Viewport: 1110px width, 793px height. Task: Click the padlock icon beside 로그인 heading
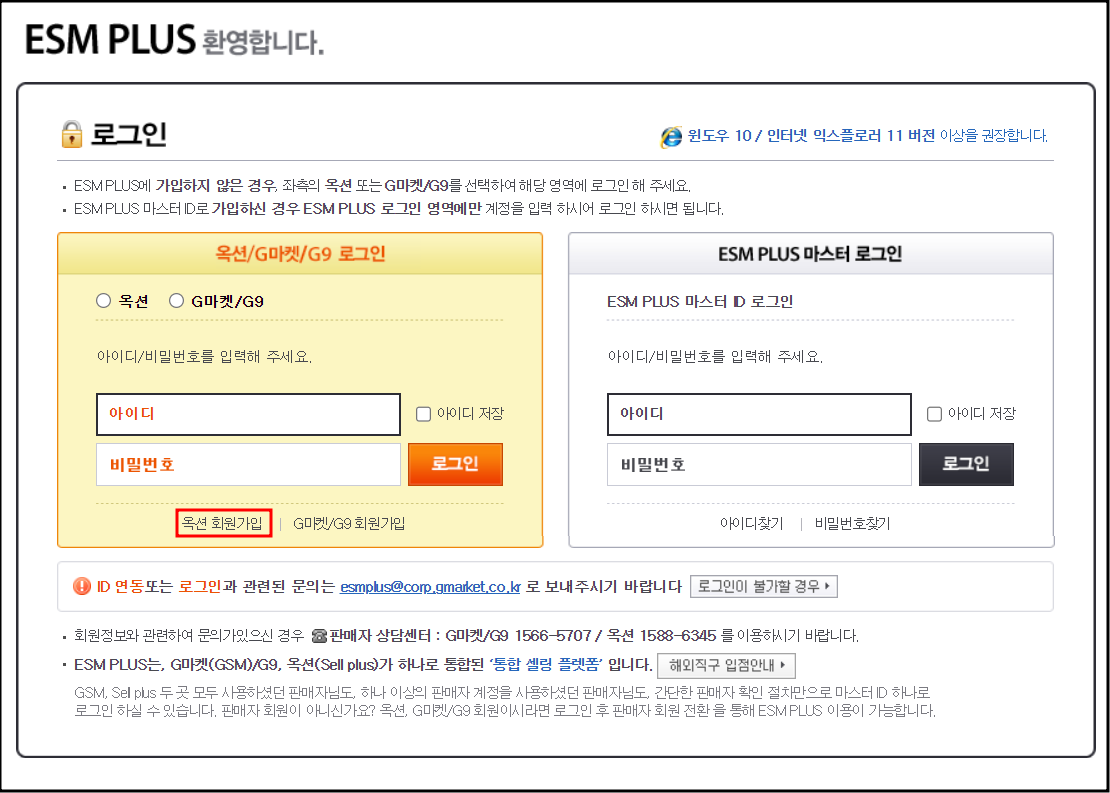71,134
